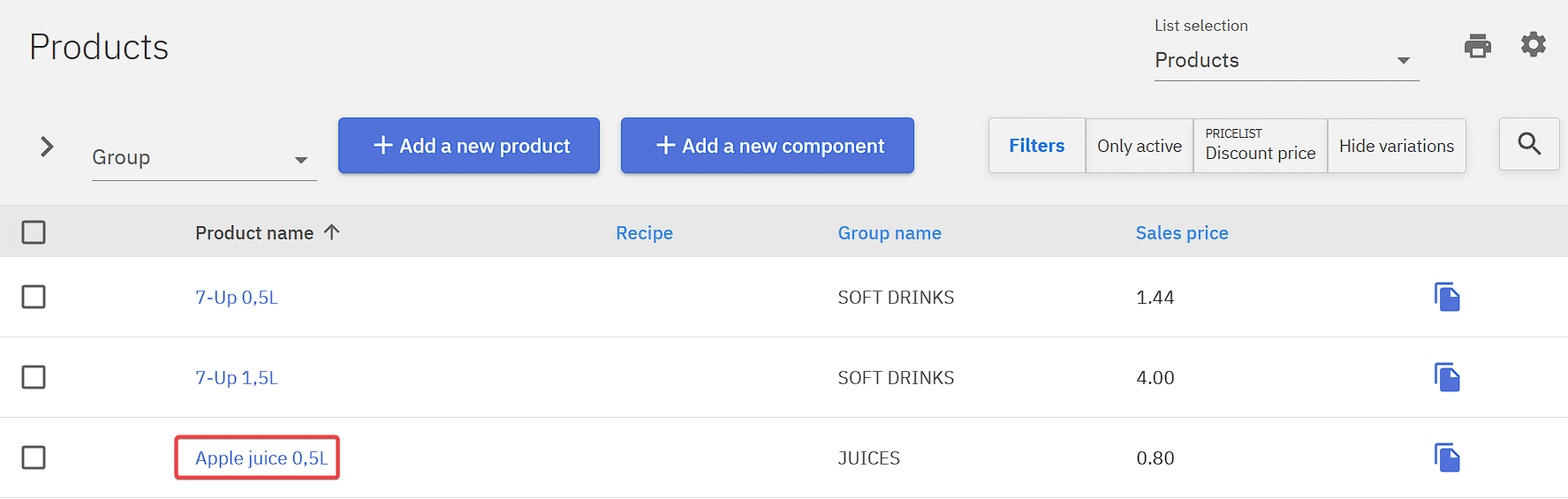Sort by the Recipe column
This screenshot has width=1568, height=499.
point(644,233)
